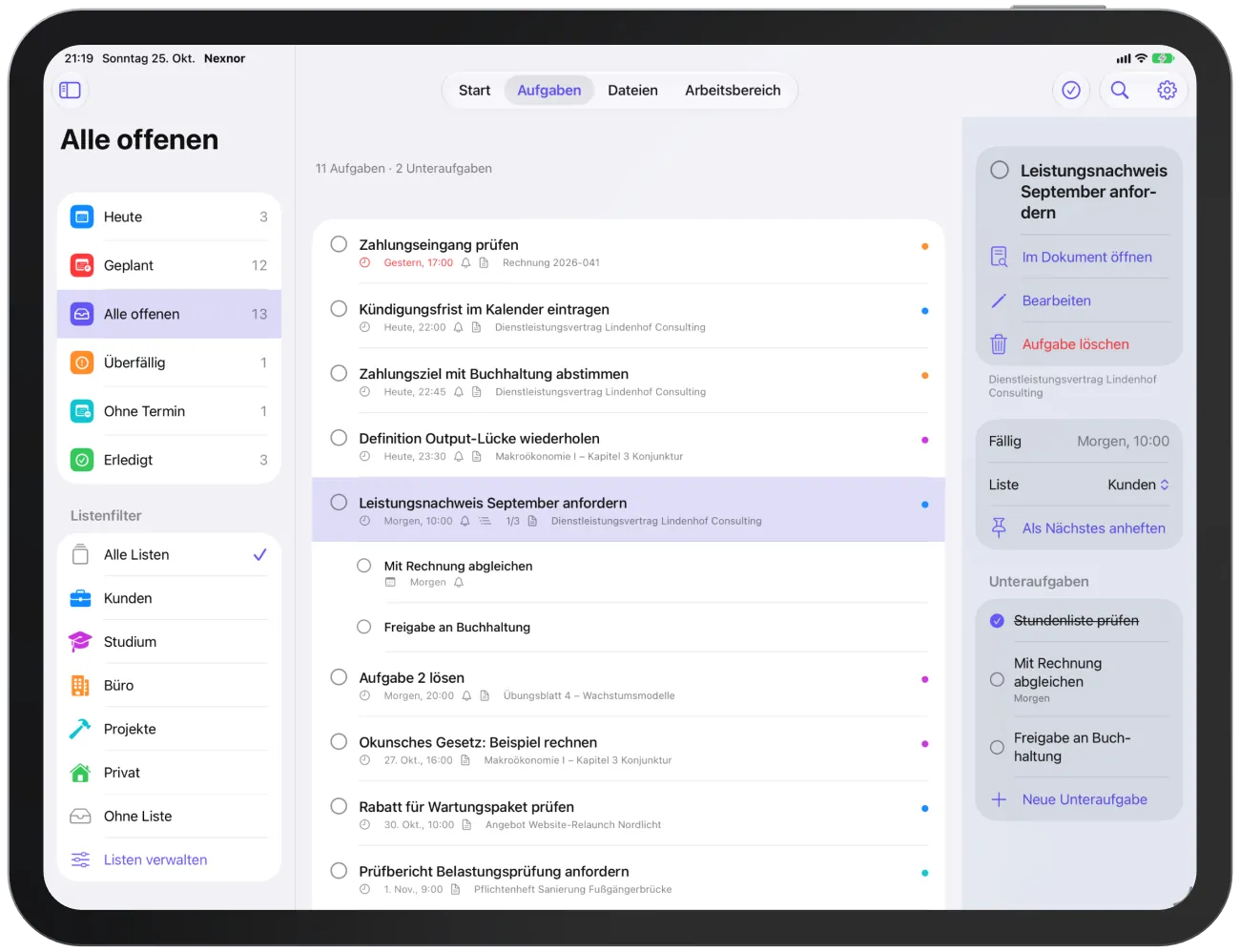
Task: Click the checkmark circle toolbar icon
Action: 1071,91
